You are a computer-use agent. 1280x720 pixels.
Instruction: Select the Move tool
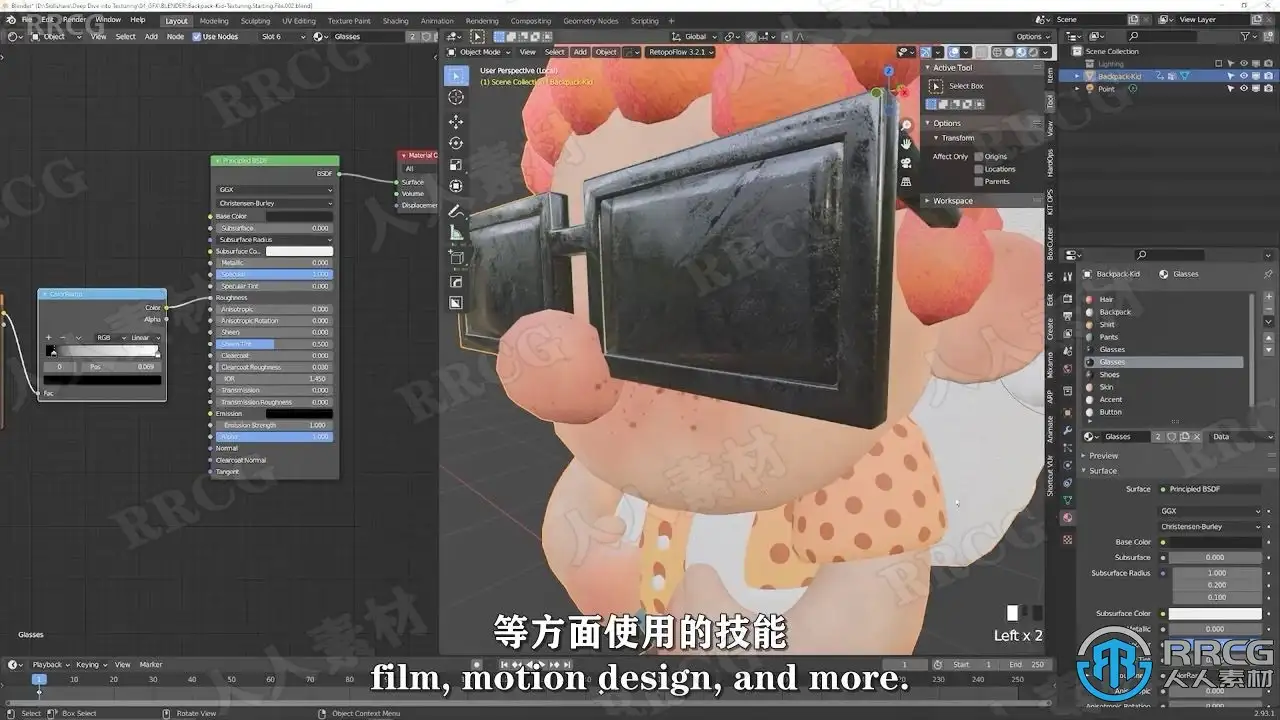[x=456, y=121]
